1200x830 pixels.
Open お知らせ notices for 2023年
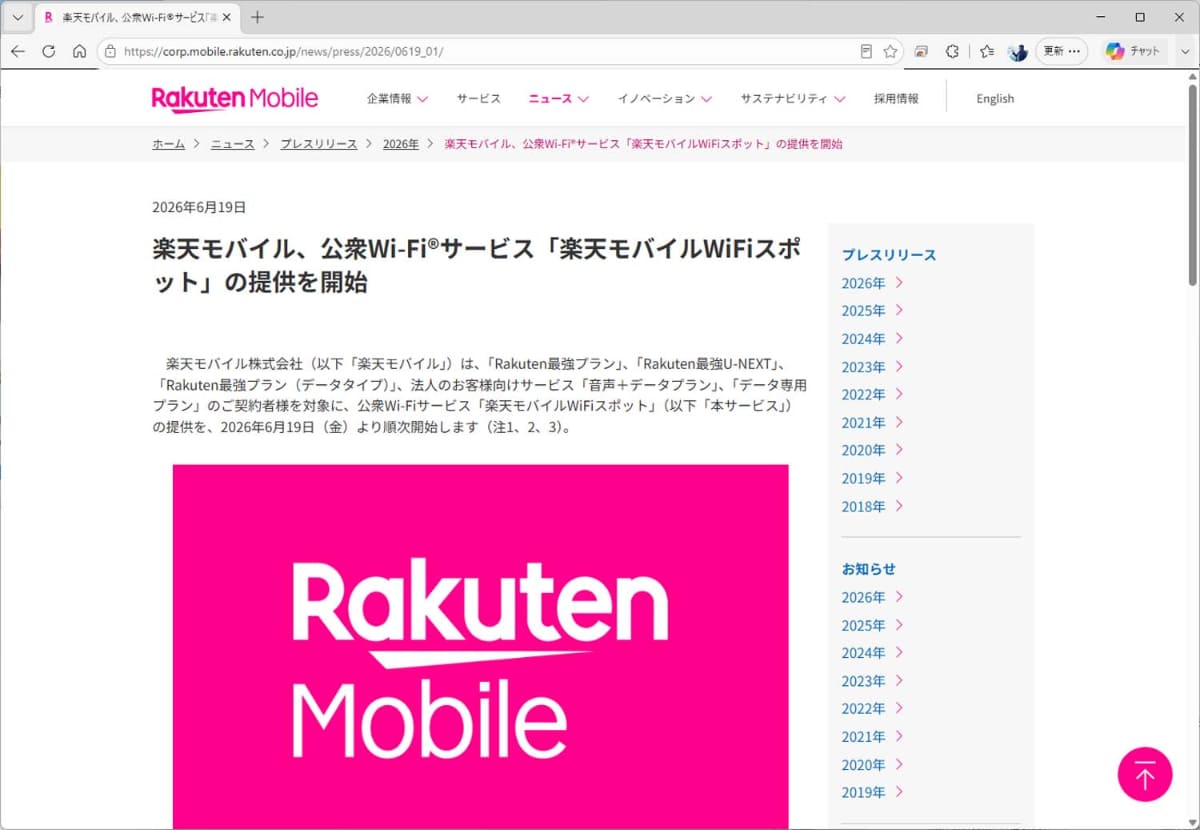(x=872, y=681)
